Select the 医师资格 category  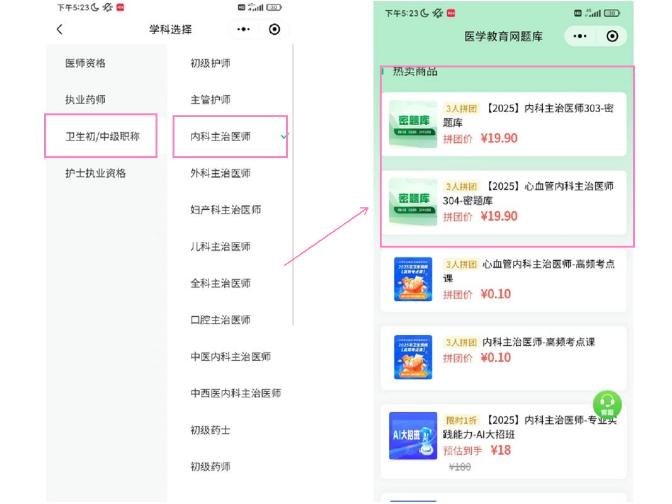point(85,63)
